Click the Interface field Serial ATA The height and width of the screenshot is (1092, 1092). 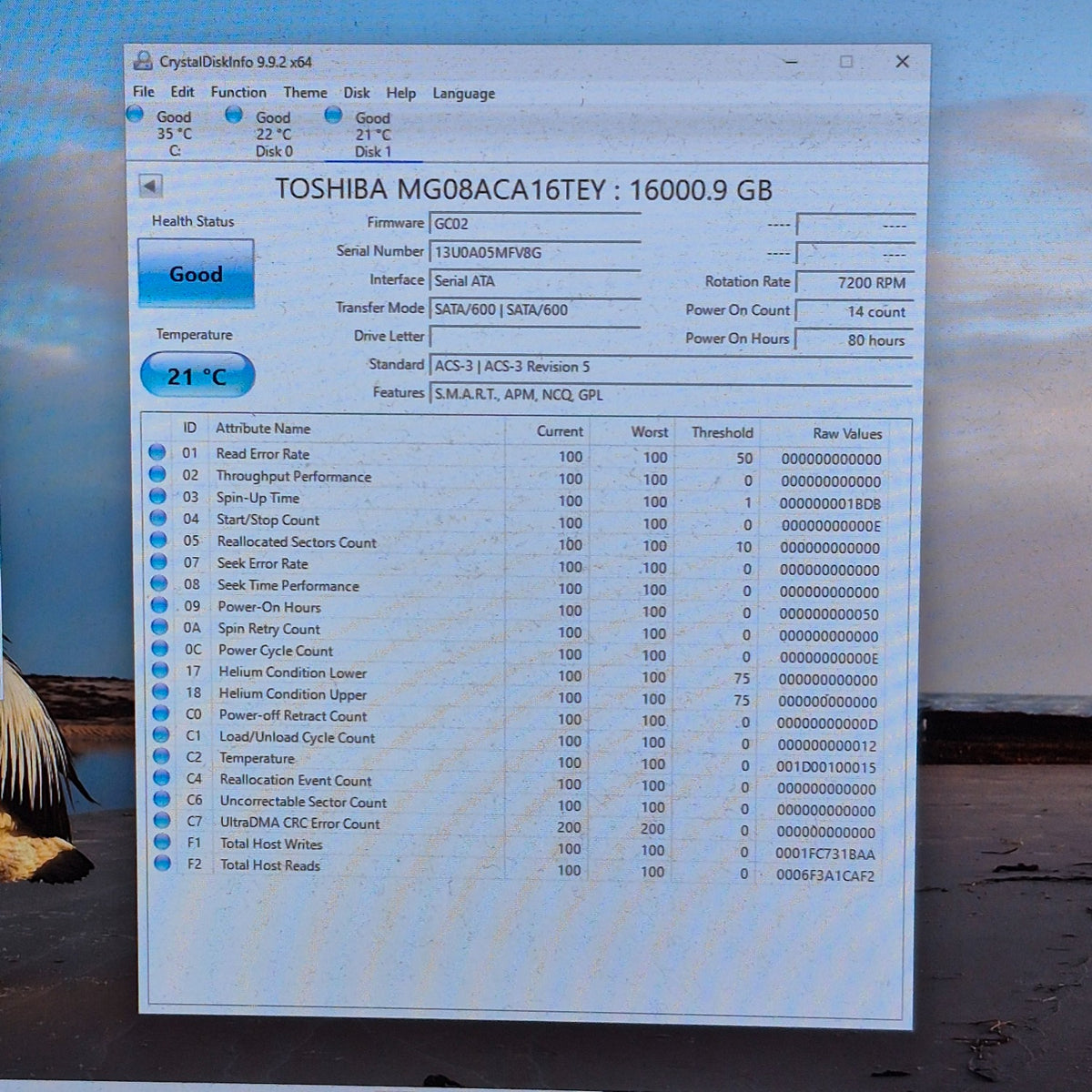[x=534, y=281]
